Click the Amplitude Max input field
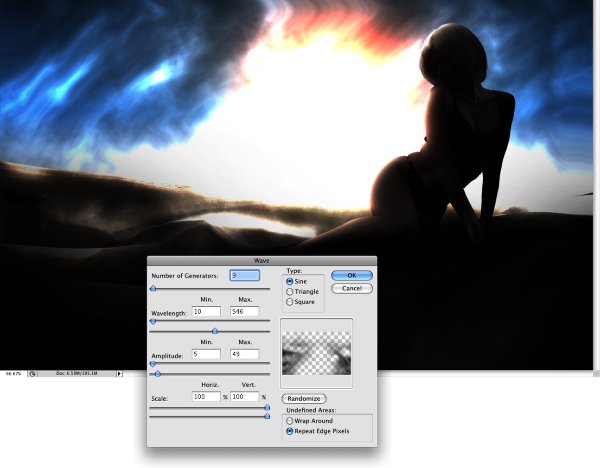 [245, 354]
